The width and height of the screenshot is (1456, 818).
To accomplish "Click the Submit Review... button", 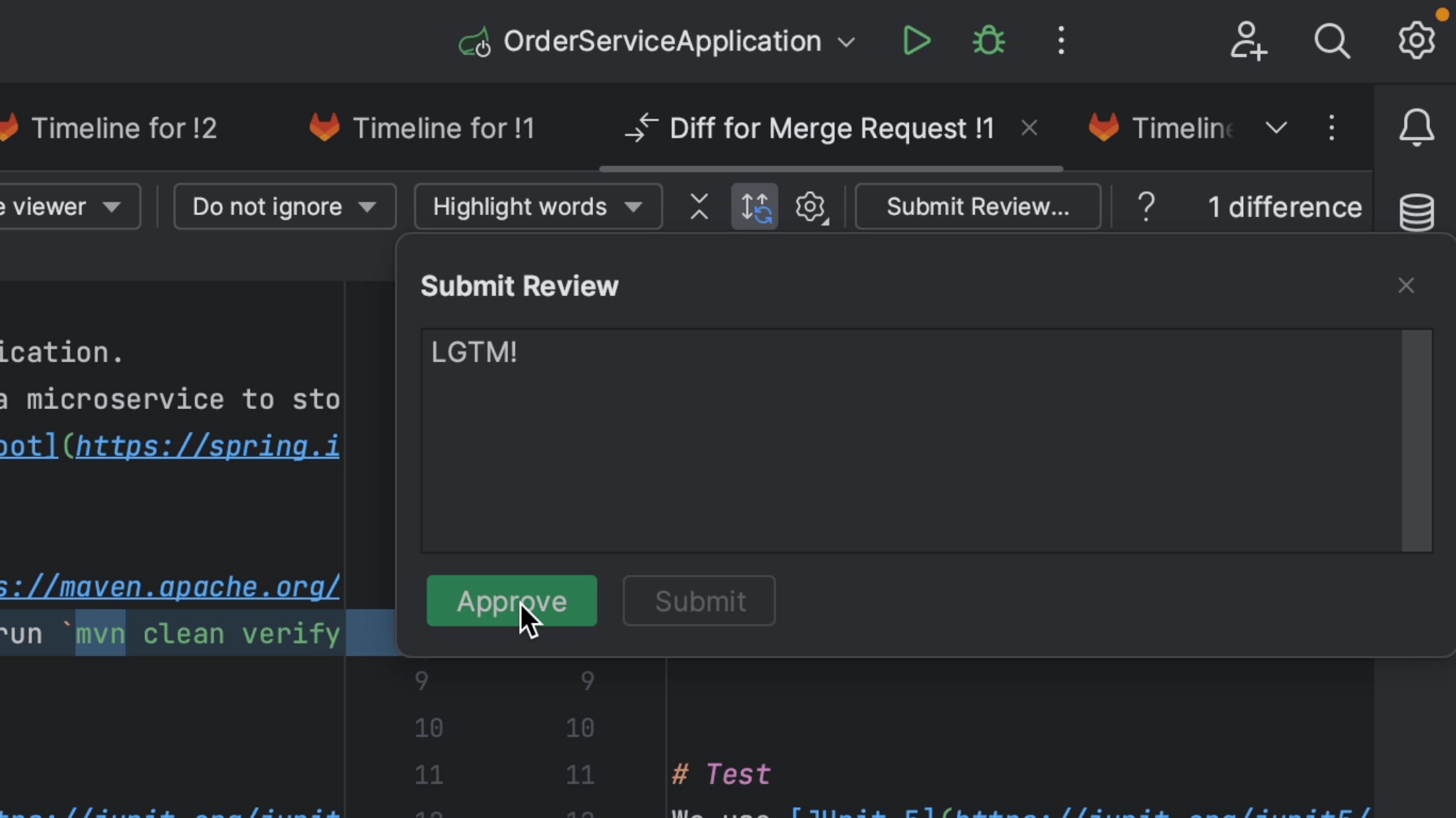I will click(x=977, y=206).
